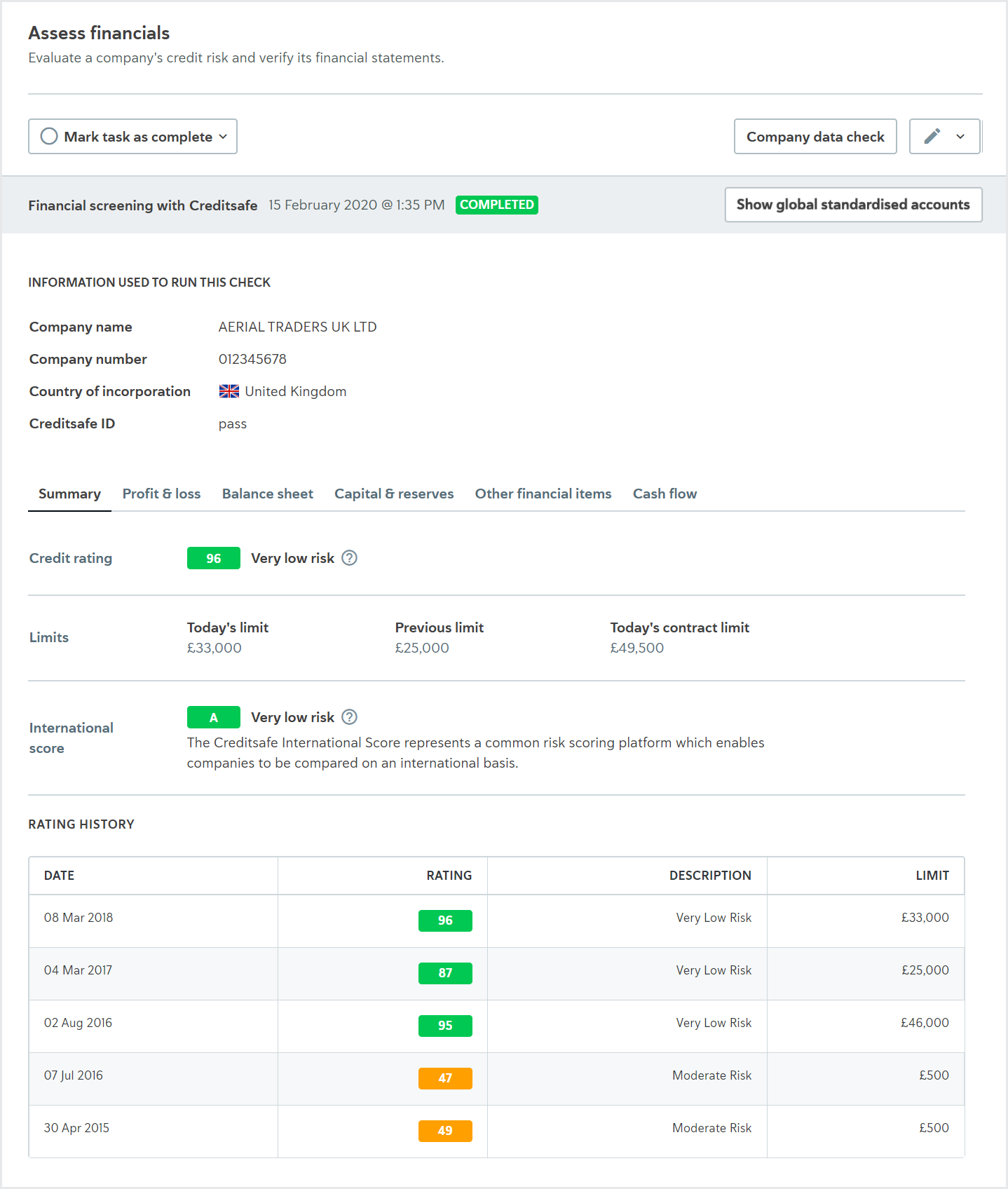Click the company number 012345678
Screen dimensions: 1008x1189
(252, 359)
